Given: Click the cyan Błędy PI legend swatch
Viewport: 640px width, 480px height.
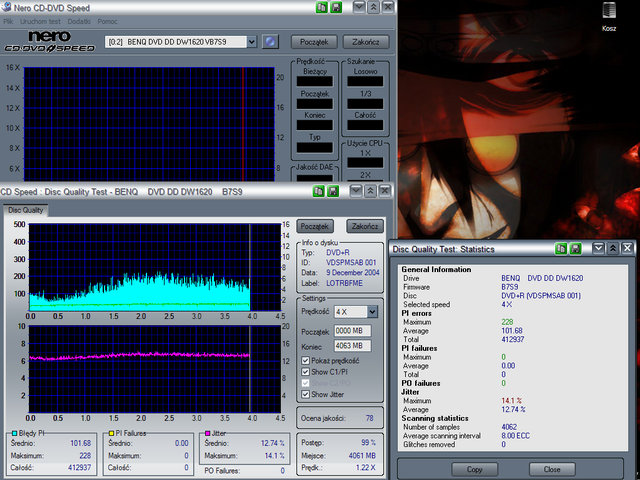Looking at the screenshot, I should 14,433.
